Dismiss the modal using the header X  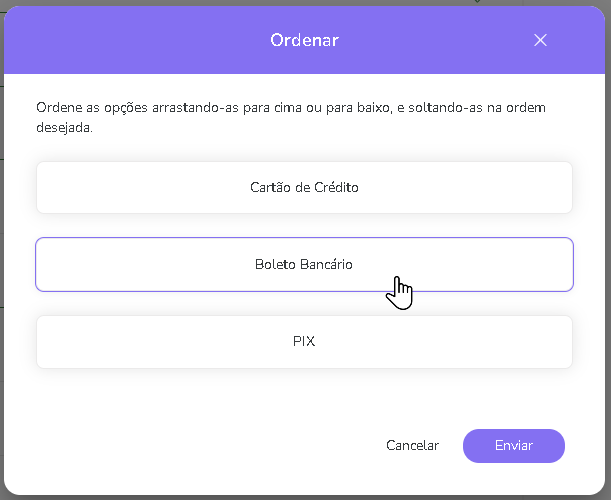pos(540,40)
